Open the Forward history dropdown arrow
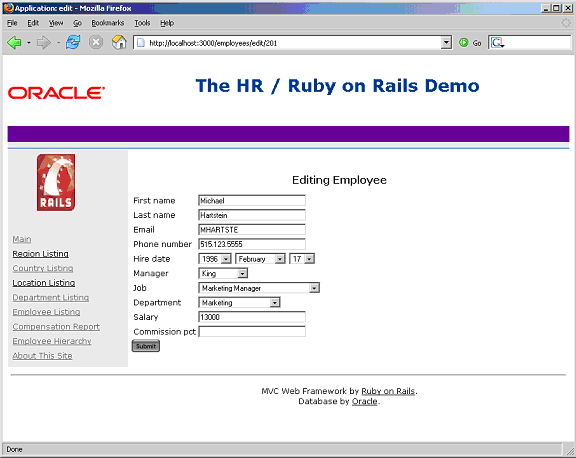The height and width of the screenshot is (458, 576). 58,43
